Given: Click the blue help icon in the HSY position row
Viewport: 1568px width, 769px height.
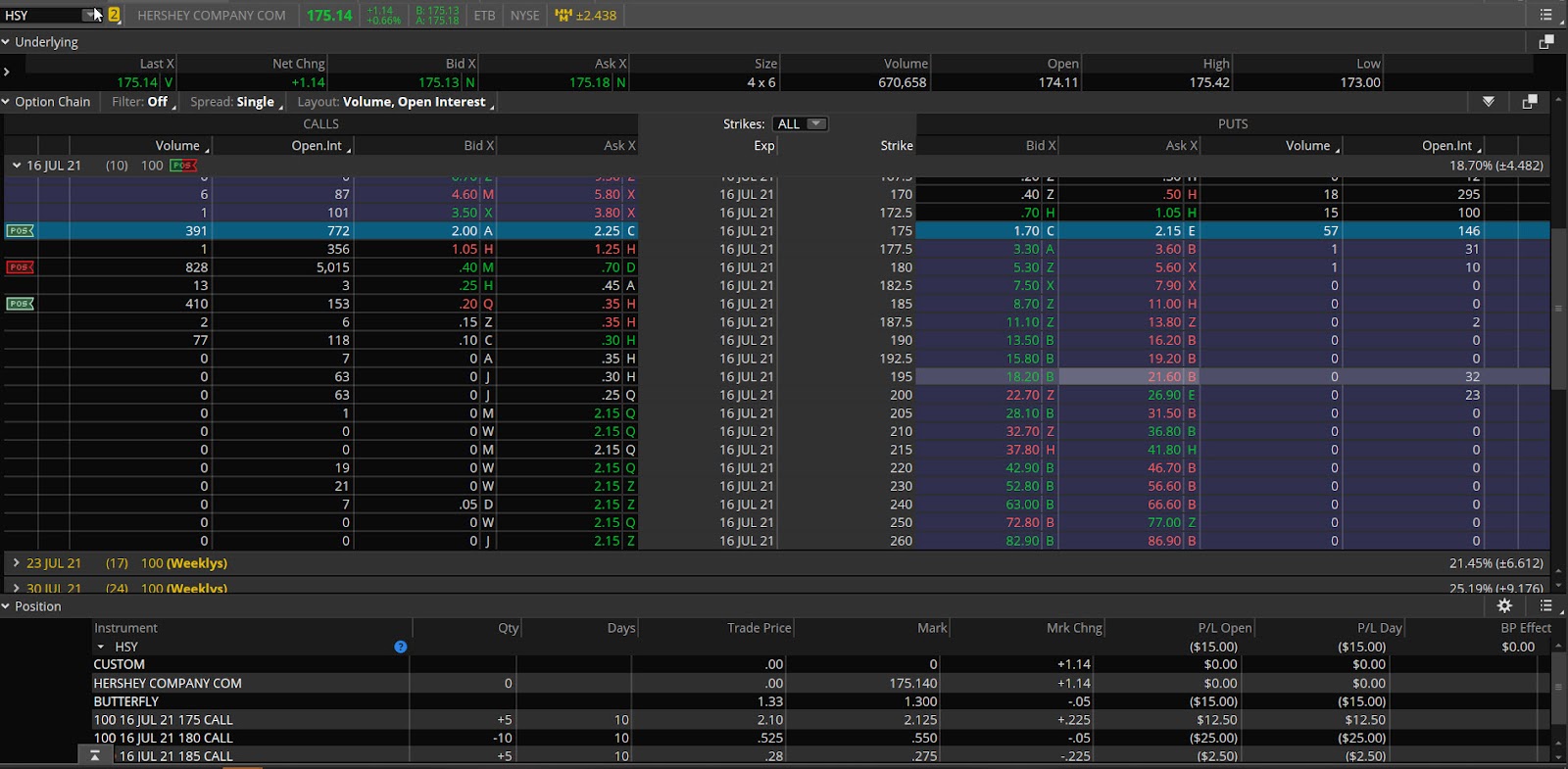Looking at the screenshot, I should click(x=400, y=647).
